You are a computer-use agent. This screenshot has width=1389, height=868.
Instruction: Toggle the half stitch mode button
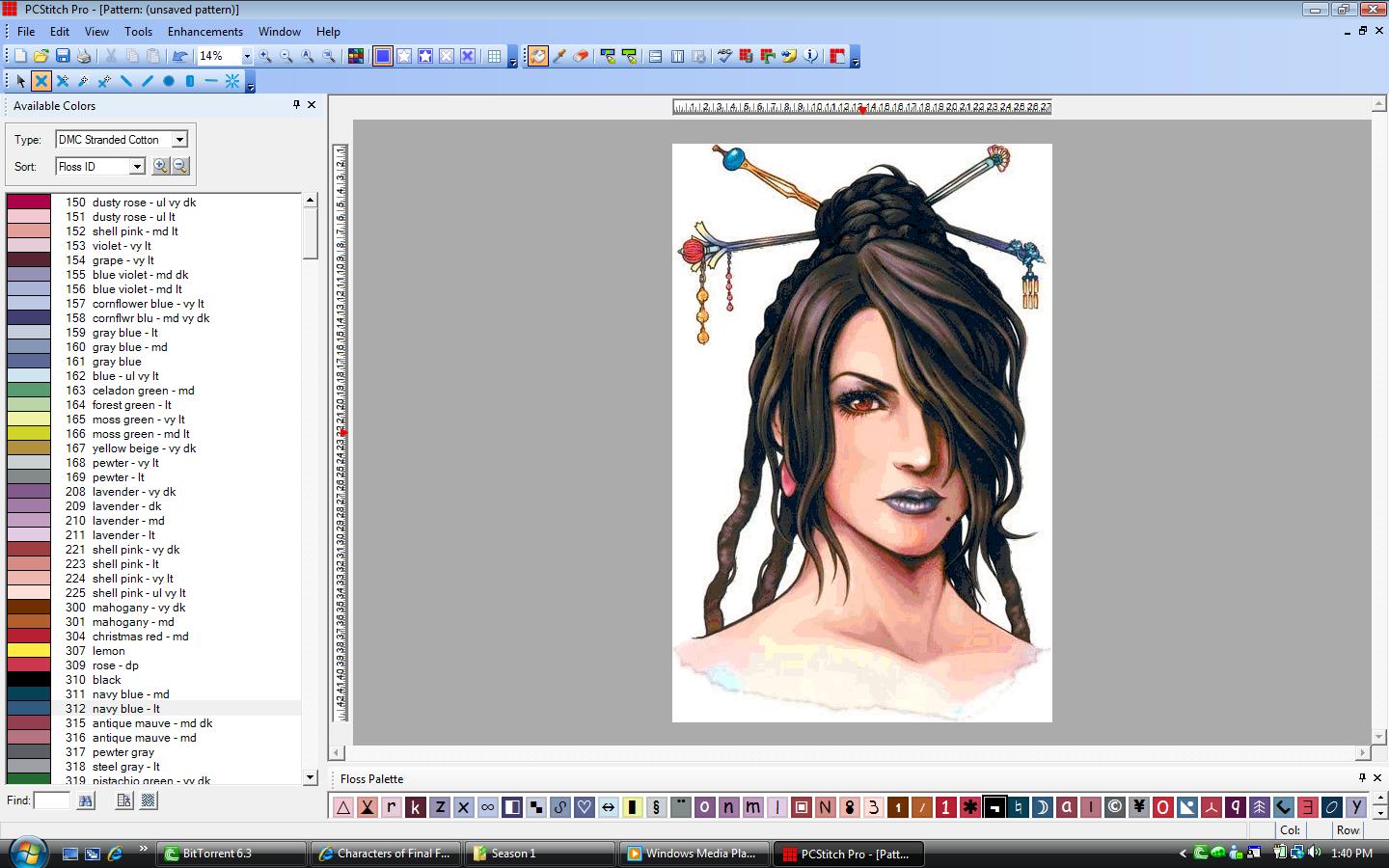[x=62, y=81]
